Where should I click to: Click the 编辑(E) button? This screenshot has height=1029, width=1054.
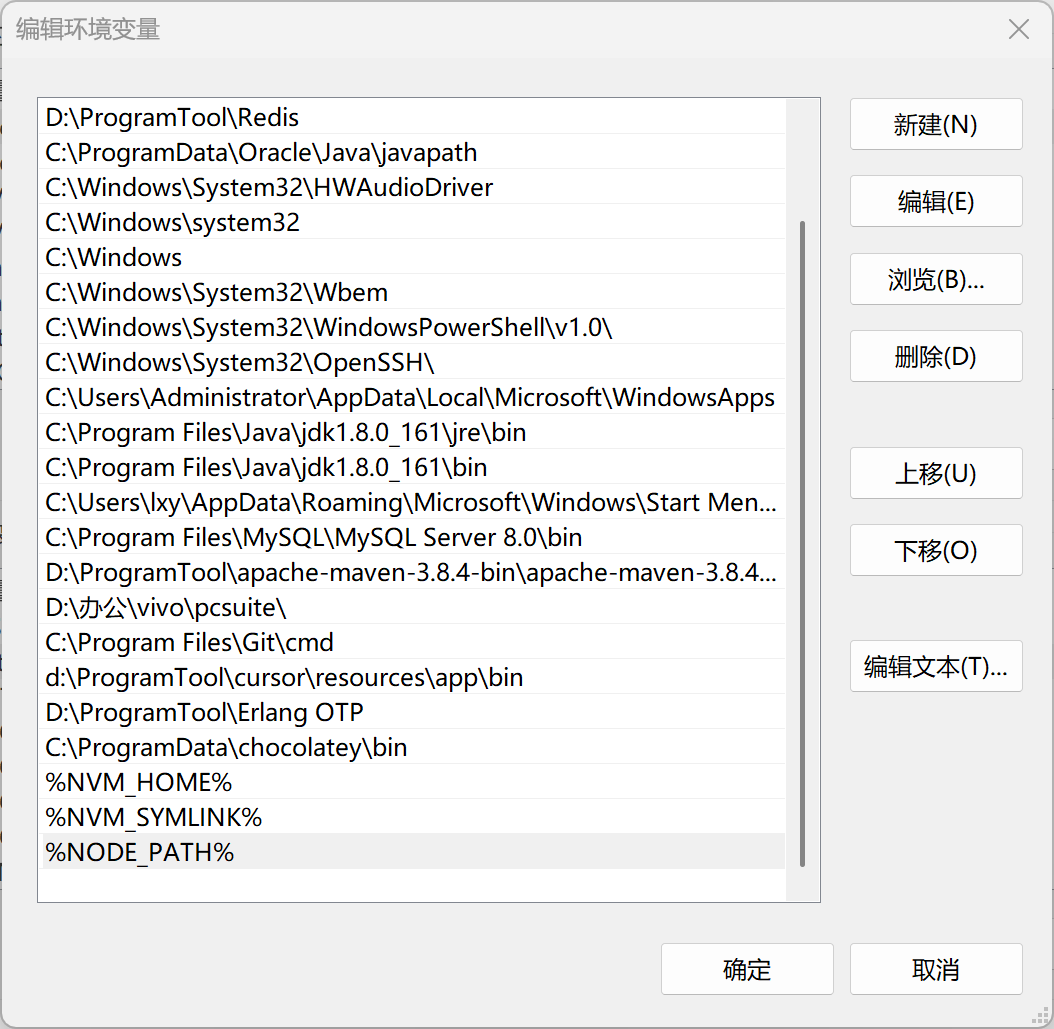coord(936,202)
